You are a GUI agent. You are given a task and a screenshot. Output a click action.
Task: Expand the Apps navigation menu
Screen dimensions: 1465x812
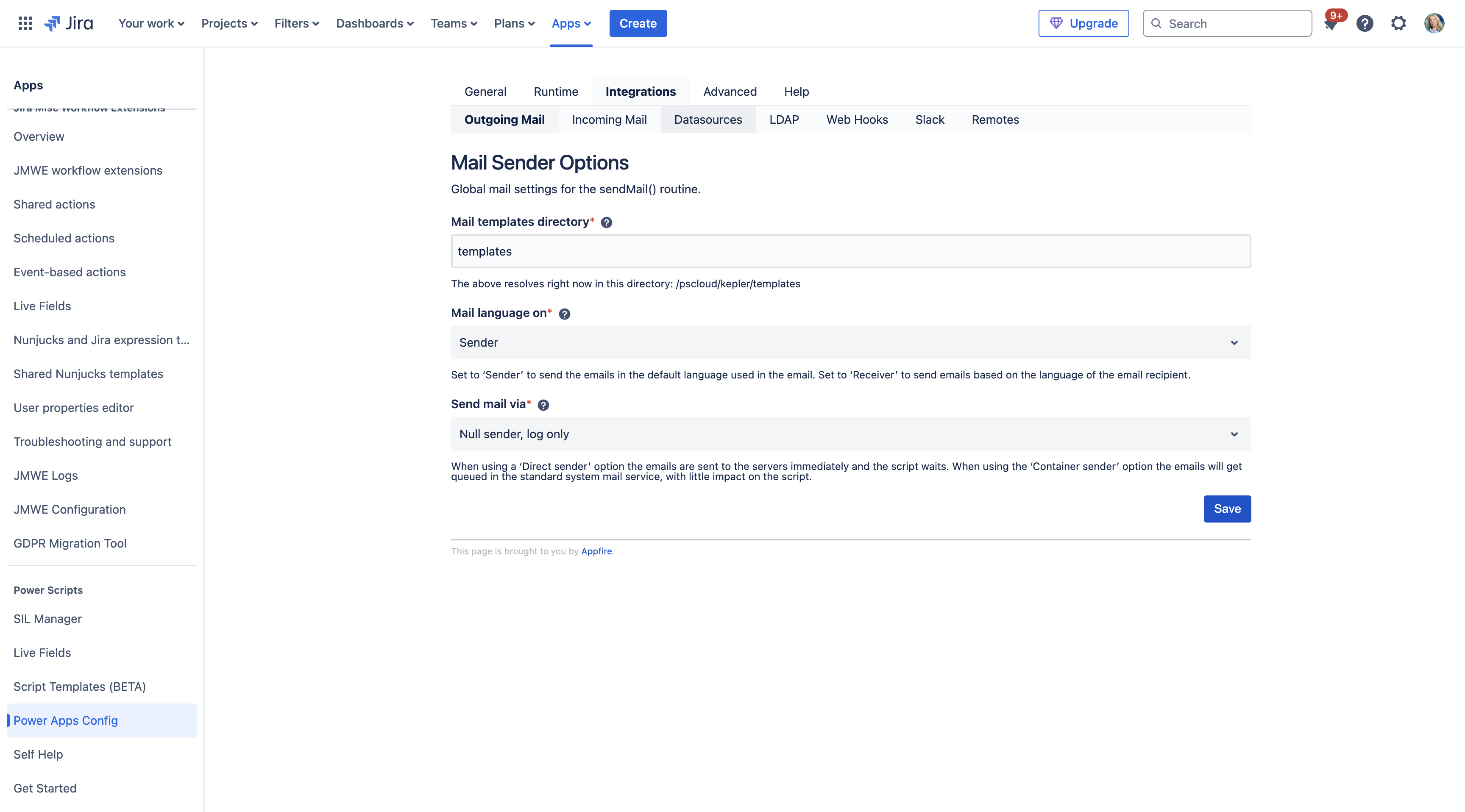(571, 23)
